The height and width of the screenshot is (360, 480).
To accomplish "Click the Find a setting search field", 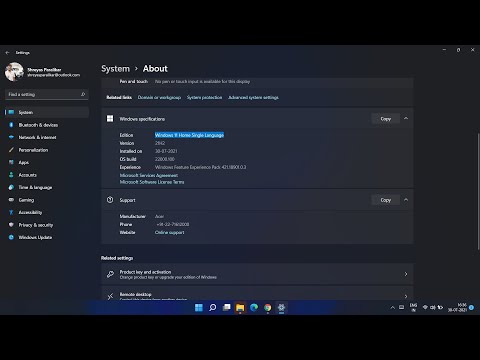I will pyautogui.click(x=47, y=94).
